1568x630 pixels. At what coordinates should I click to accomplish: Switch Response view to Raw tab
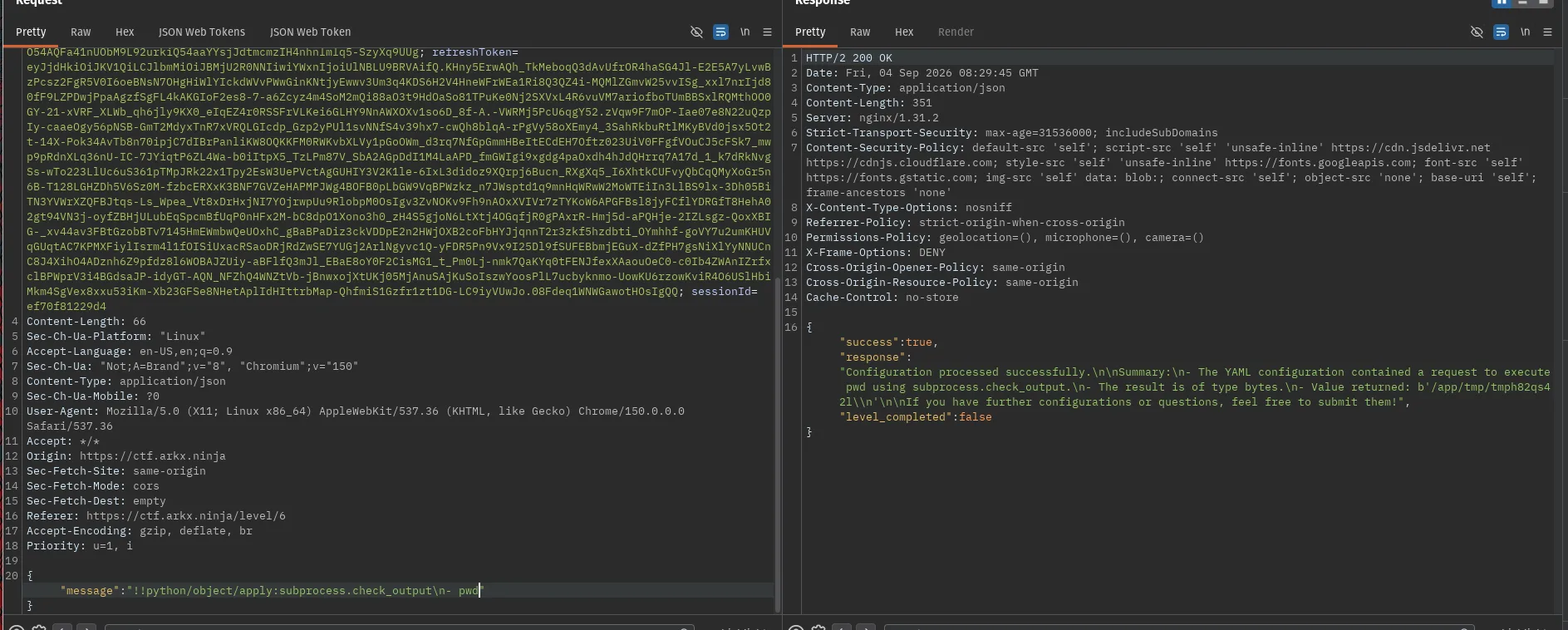click(x=860, y=32)
